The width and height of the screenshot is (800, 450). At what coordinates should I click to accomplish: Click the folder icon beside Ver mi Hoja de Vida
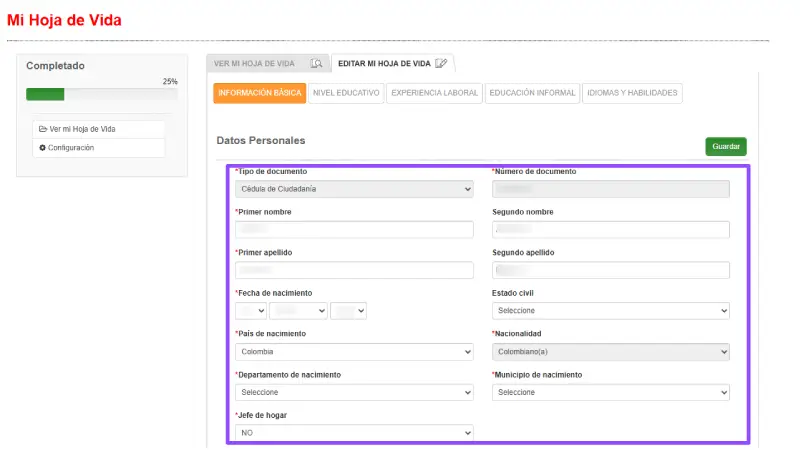coord(42,129)
